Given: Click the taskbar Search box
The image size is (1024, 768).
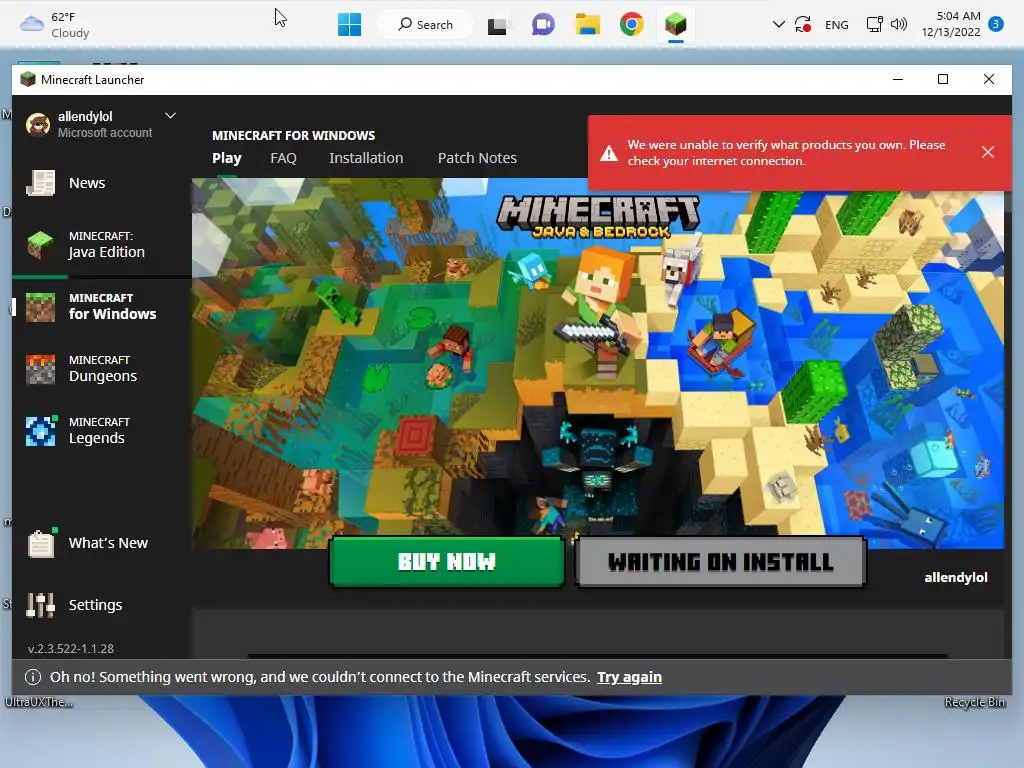Looking at the screenshot, I should pyautogui.click(x=426, y=25).
